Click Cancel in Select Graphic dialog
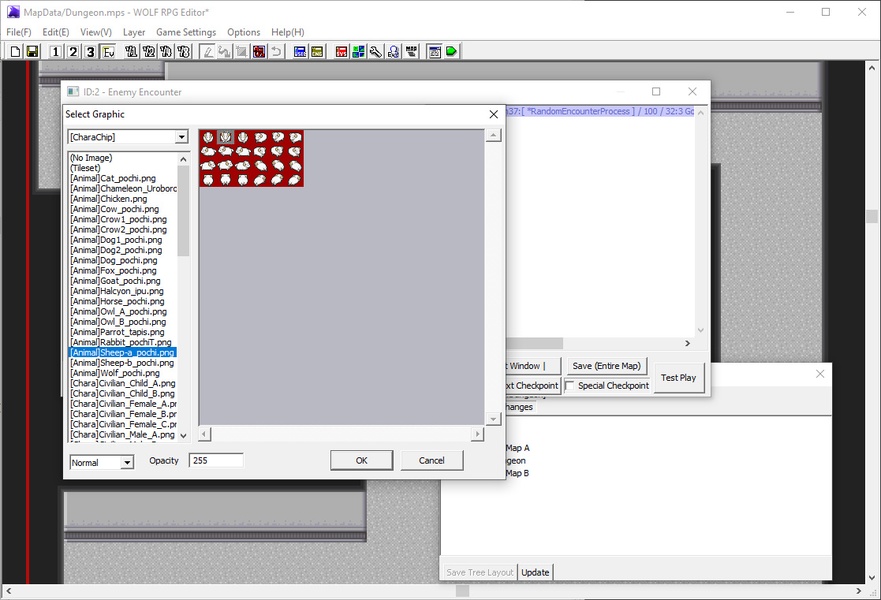Screen dimensions: 881x600 [431, 460]
